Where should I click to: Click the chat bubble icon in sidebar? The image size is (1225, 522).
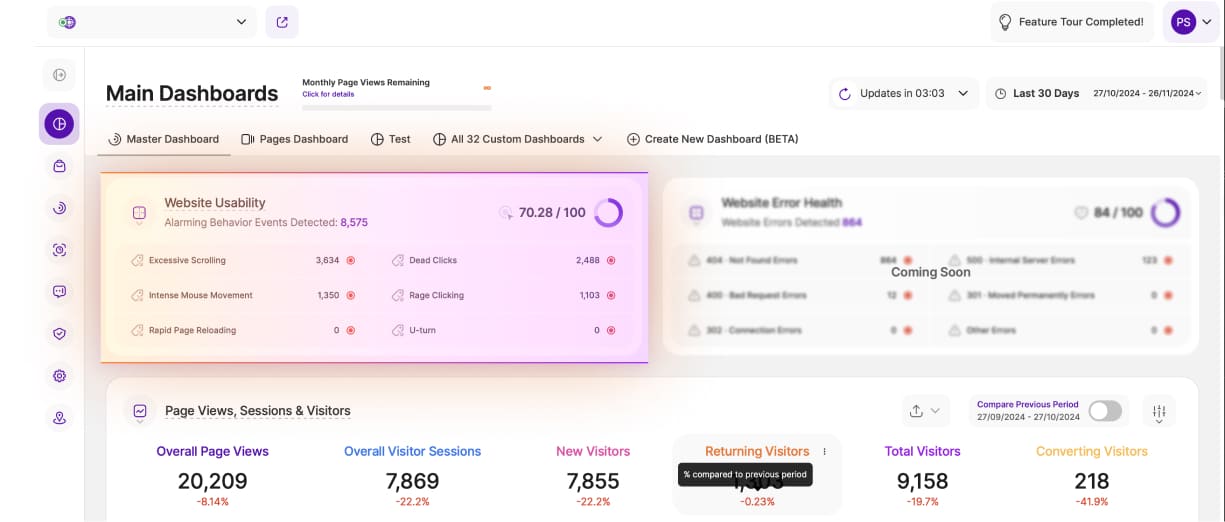tap(59, 292)
